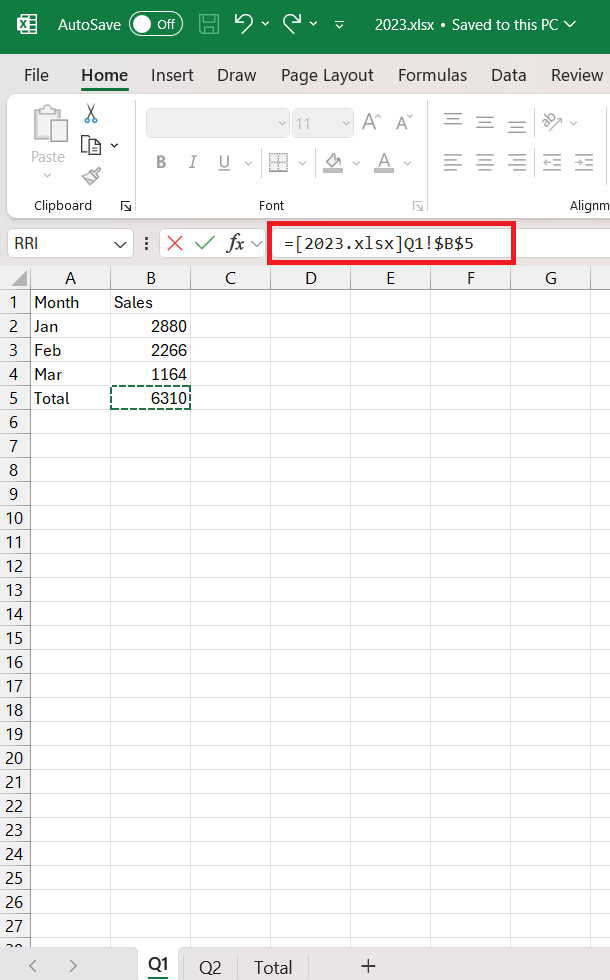Go to the Page Layout tab
This screenshot has height=980, width=610.
pos(327,75)
